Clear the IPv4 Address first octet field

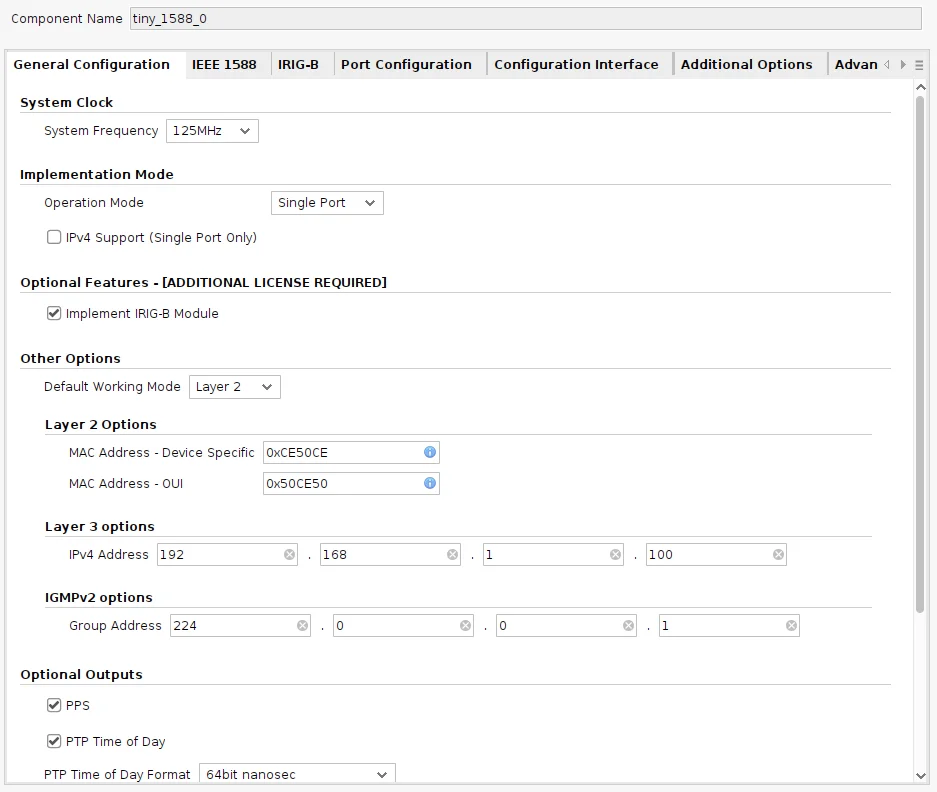pos(289,555)
